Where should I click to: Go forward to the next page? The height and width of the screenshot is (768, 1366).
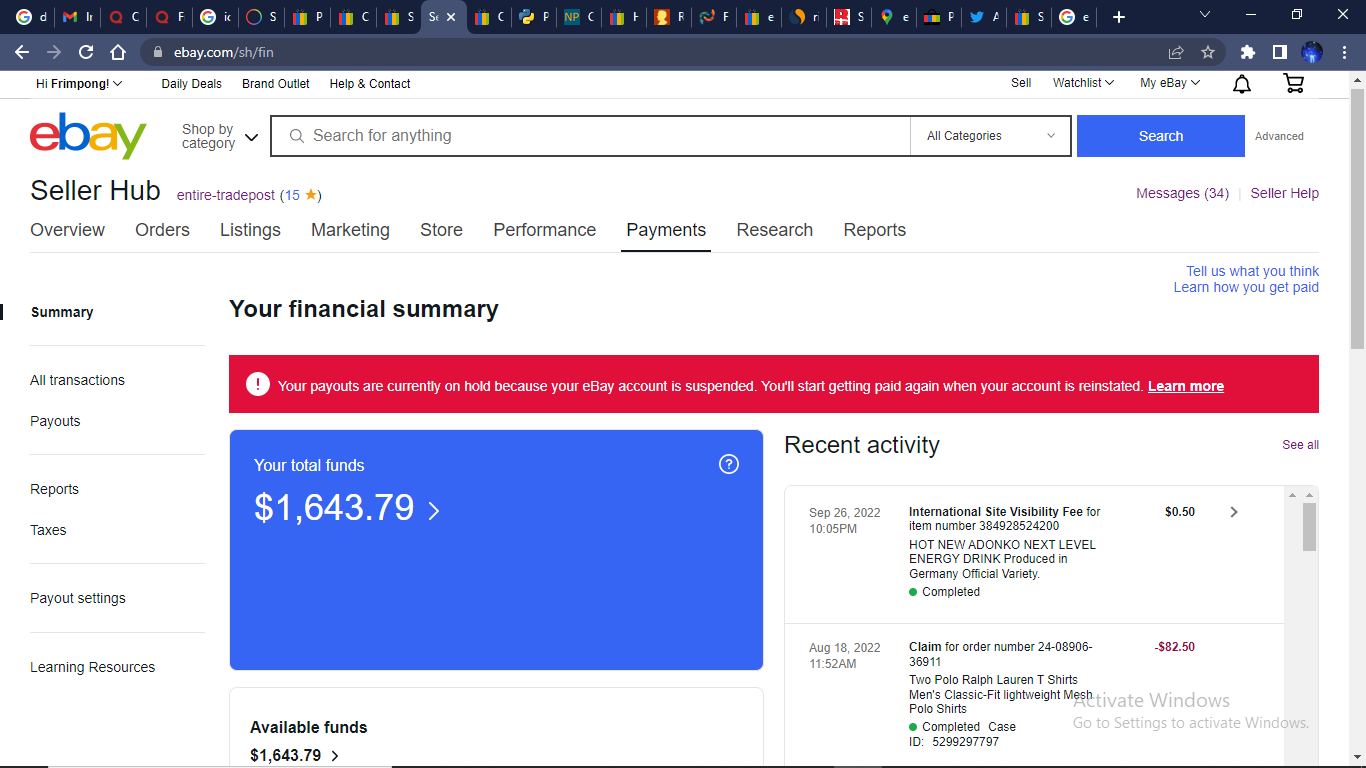54,52
